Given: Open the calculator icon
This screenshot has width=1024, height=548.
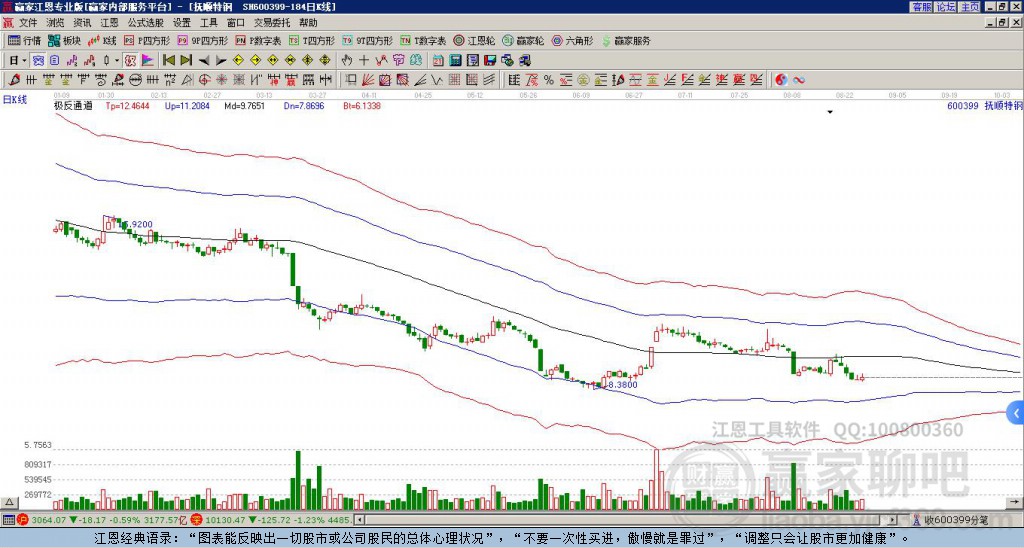Looking at the screenshot, I should (x=455, y=61).
